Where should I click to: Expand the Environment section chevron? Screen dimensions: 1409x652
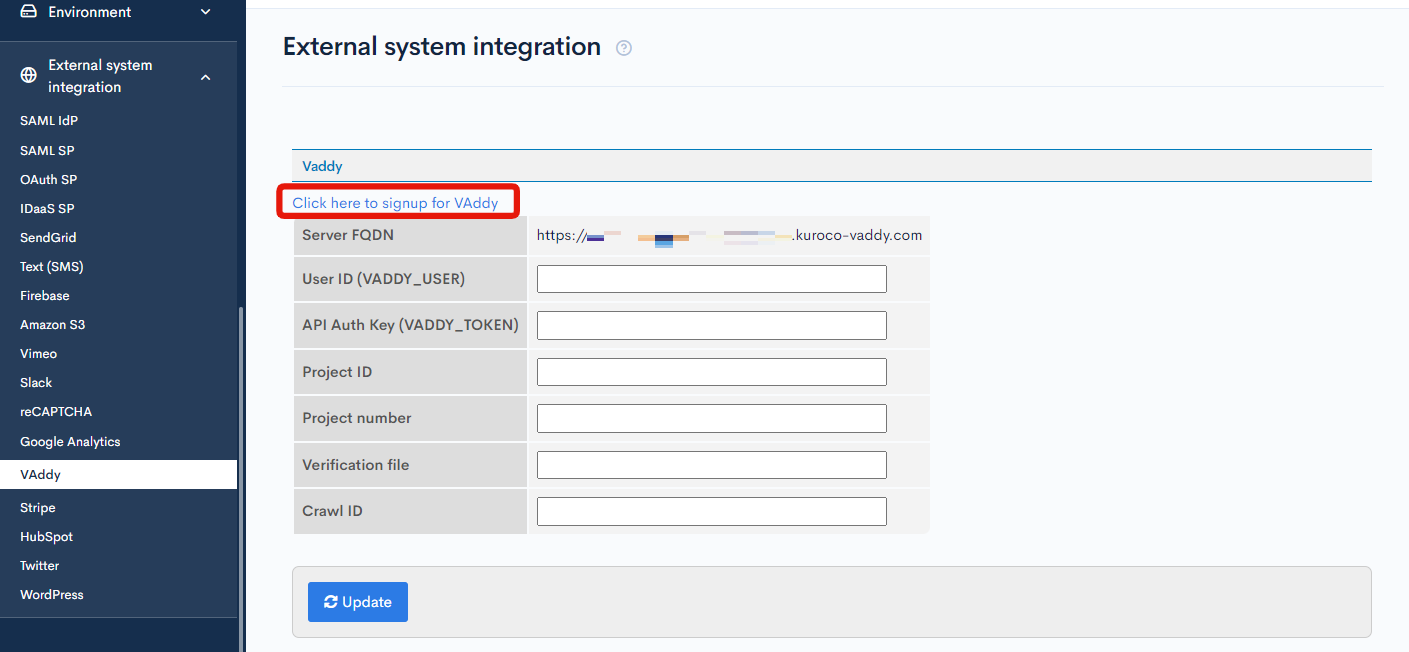pyautogui.click(x=206, y=12)
